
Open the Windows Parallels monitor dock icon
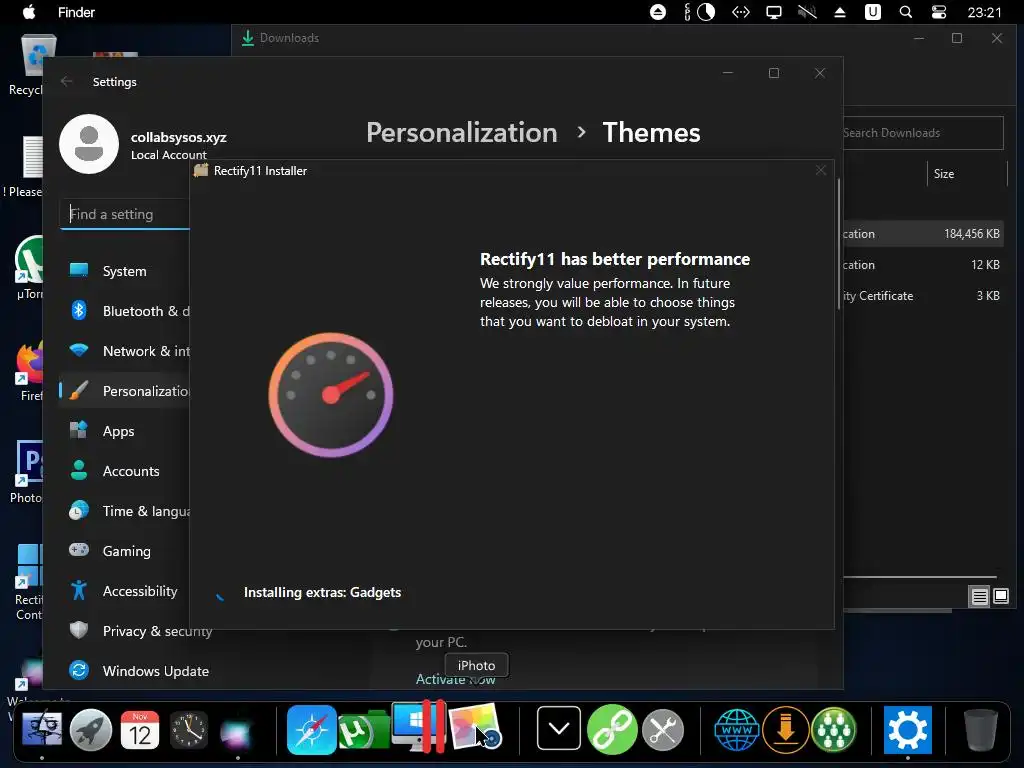point(419,726)
